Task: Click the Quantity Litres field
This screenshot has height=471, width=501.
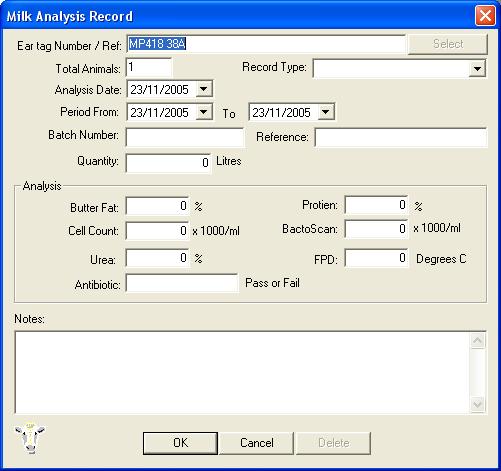Action: point(168,163)
